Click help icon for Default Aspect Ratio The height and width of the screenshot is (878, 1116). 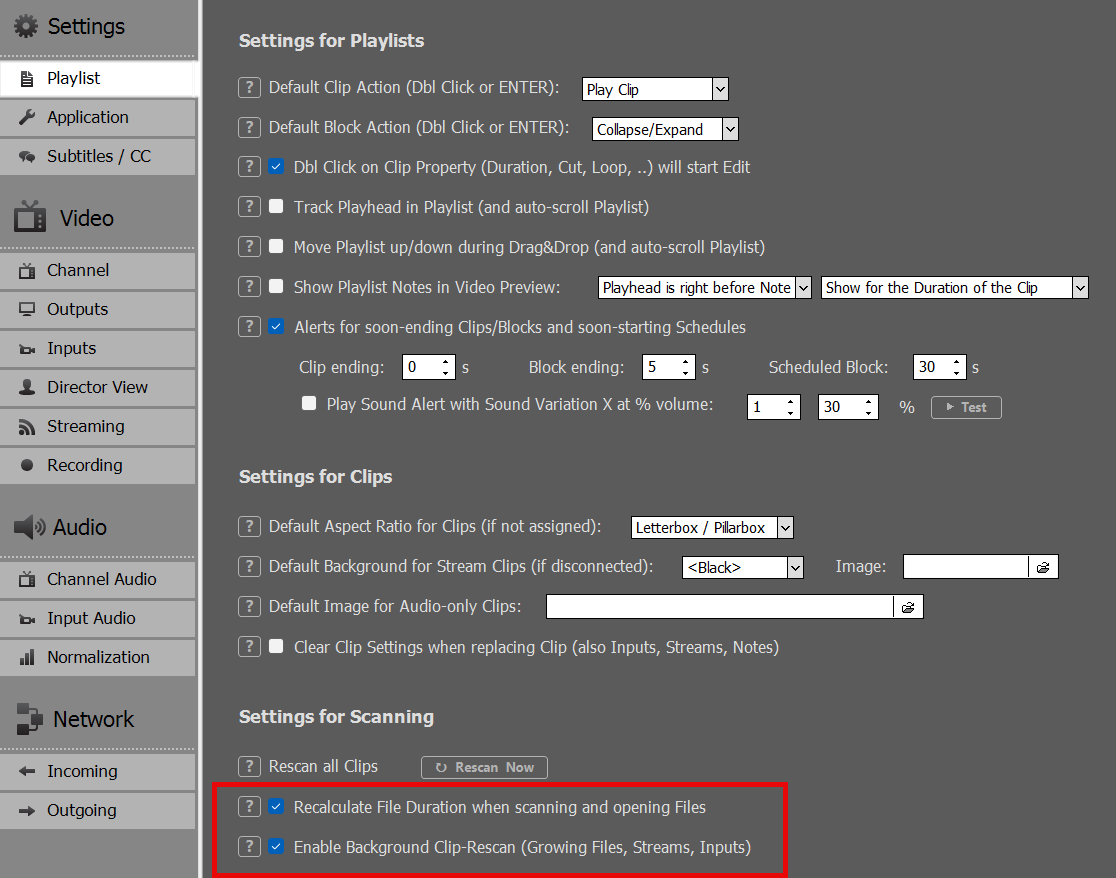250,526
